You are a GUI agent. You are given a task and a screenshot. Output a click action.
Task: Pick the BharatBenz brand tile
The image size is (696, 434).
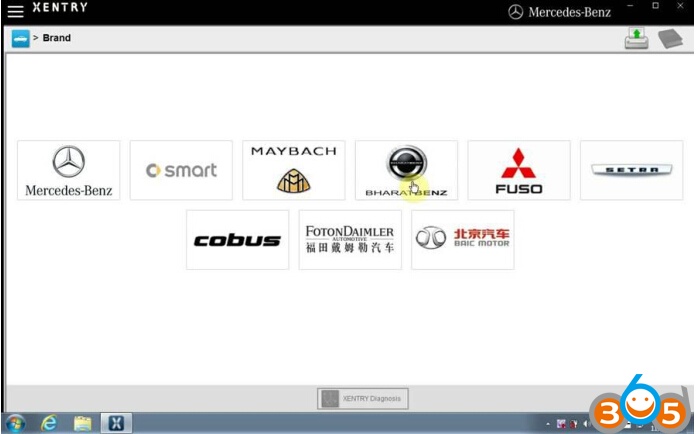click(406, 170)
